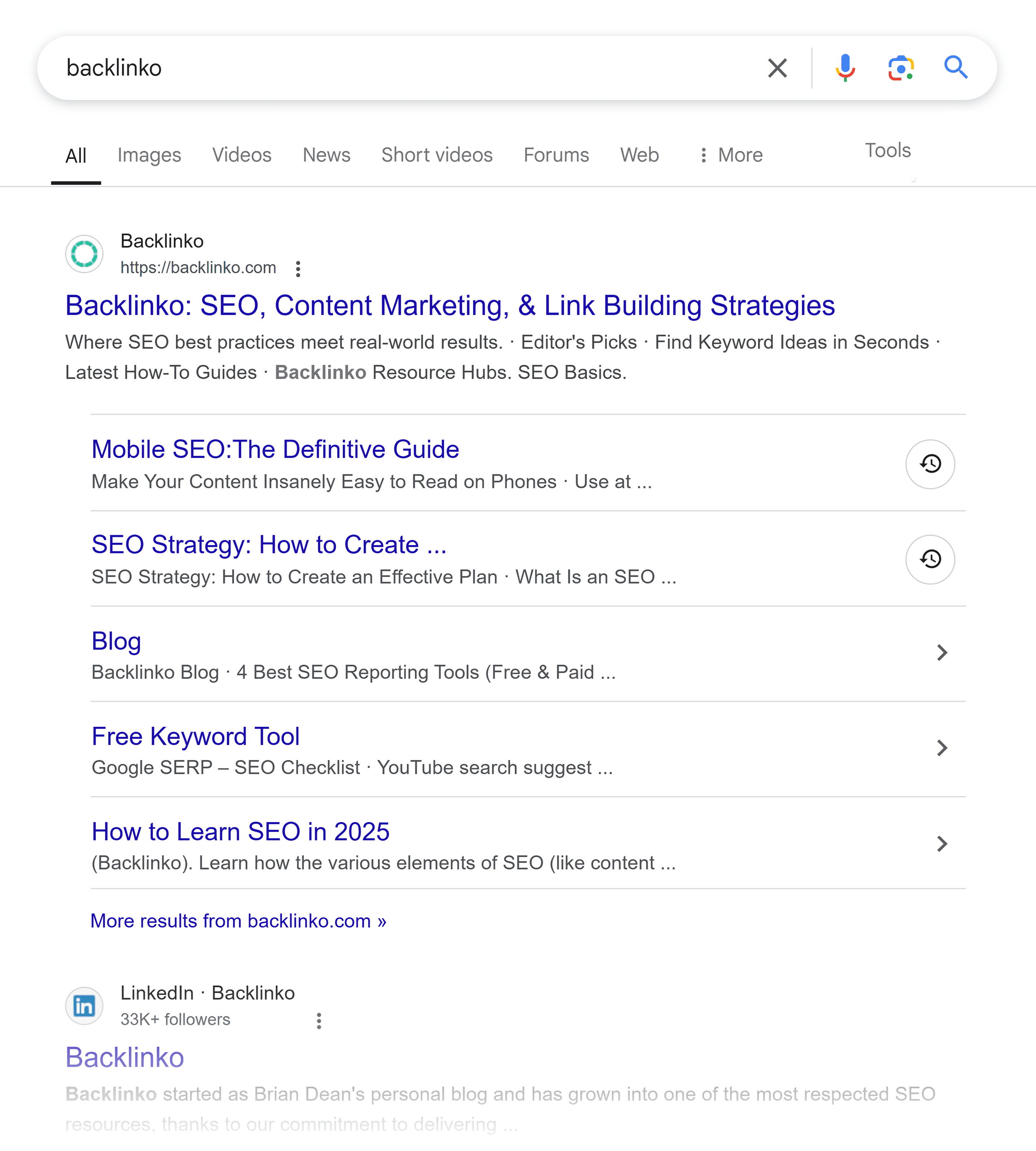This screenshot has width=1036, height=1151.
Task: Open the More search filters dropdown
Action: [731, 155]
